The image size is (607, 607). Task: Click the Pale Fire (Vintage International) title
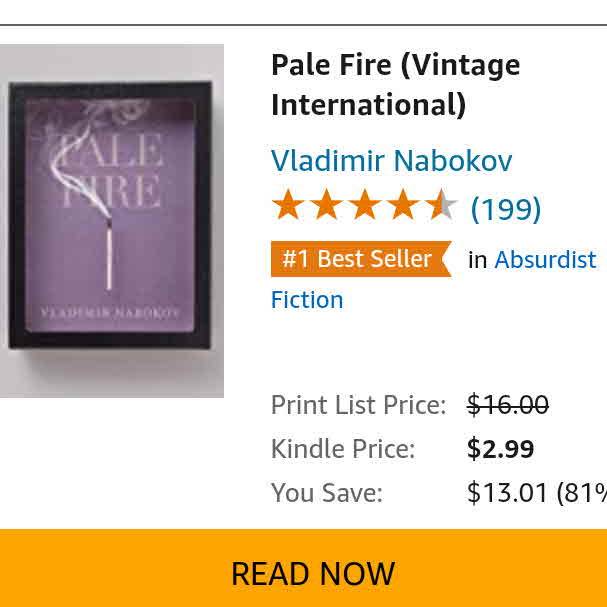point(395,85)
